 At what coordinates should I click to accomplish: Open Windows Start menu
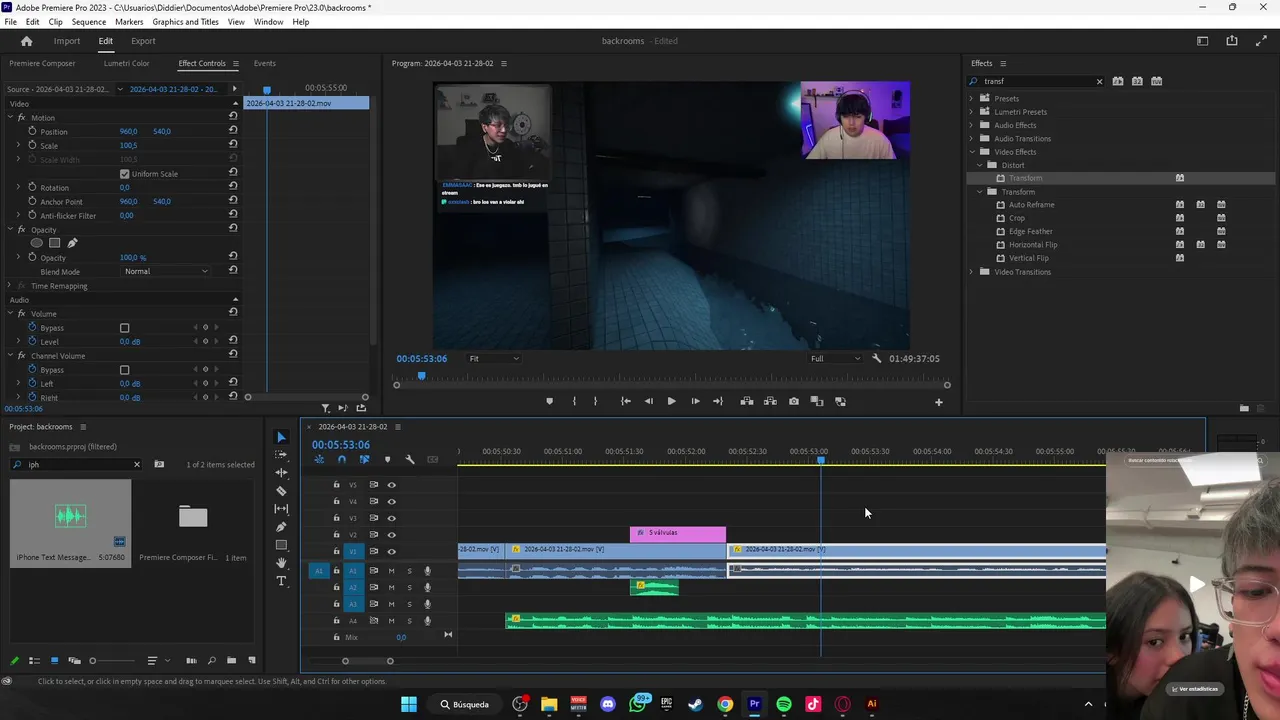click(409, 704)
